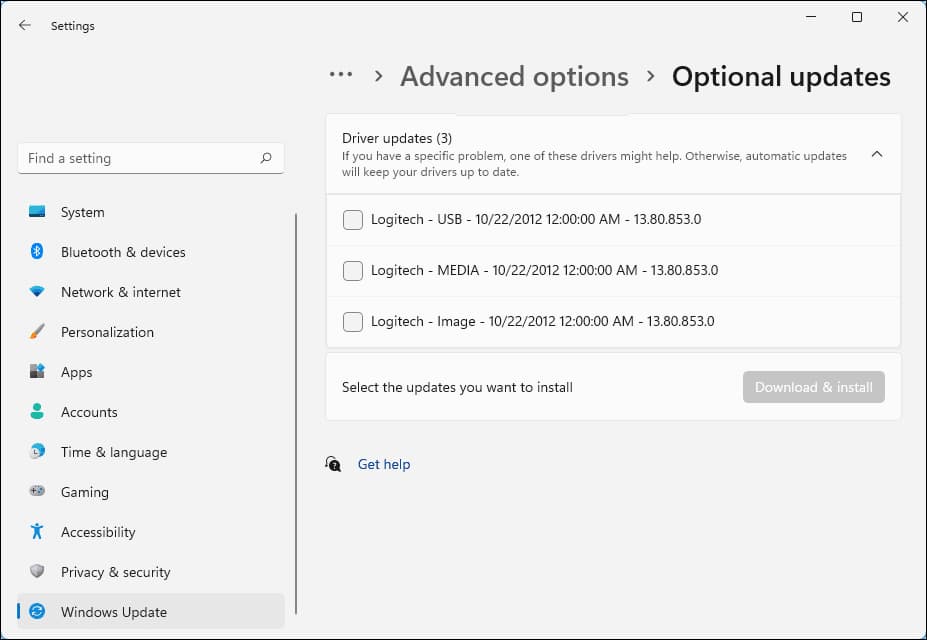927x640 pixels.
Task: Click the Personalization paintbrush icon
Action: coord(37,332)
